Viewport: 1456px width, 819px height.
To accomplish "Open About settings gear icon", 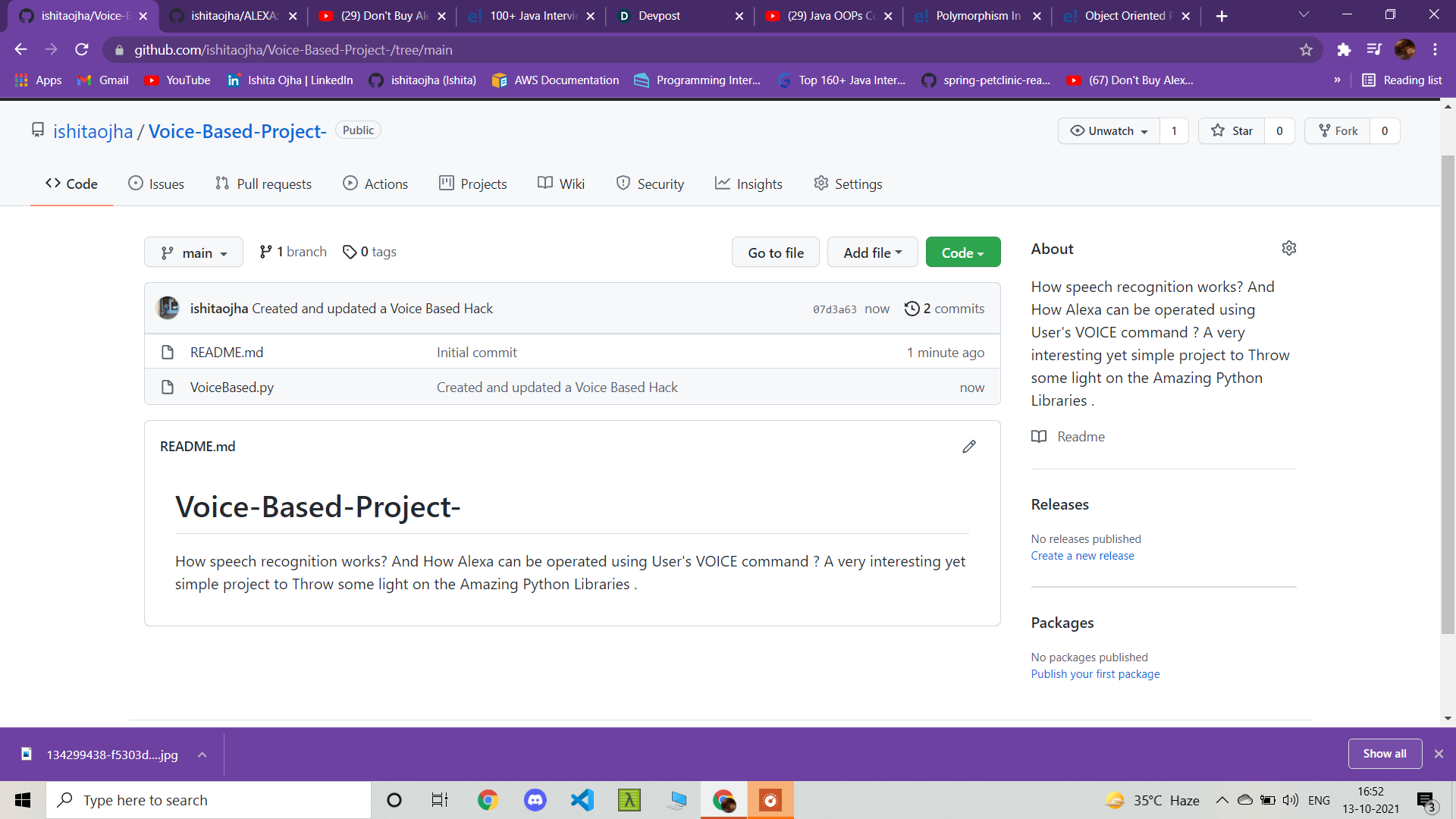I will pyautogui.click(x=1288, y=249).
